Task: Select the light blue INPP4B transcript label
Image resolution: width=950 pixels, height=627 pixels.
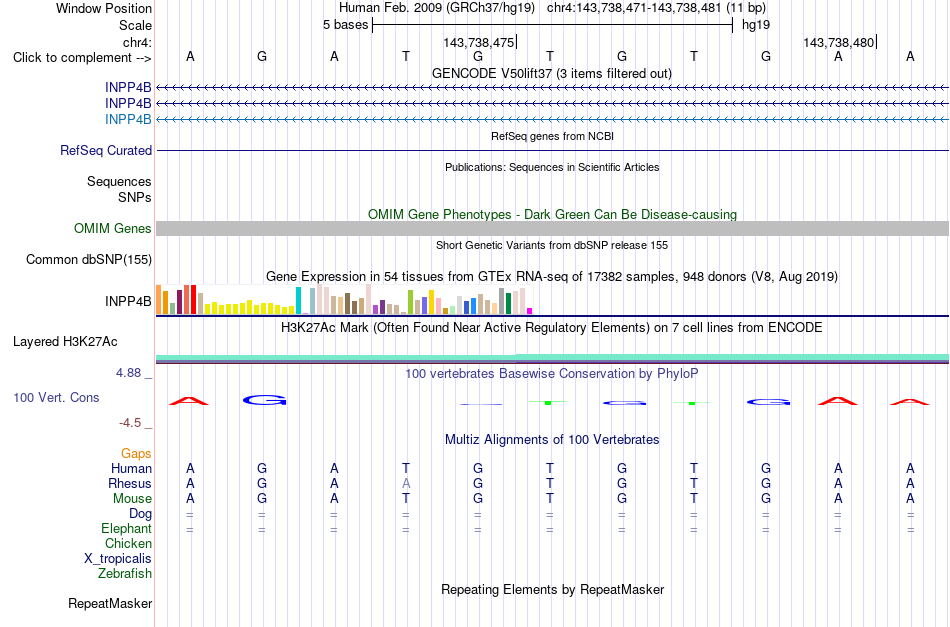Action: tap(128, 119)
